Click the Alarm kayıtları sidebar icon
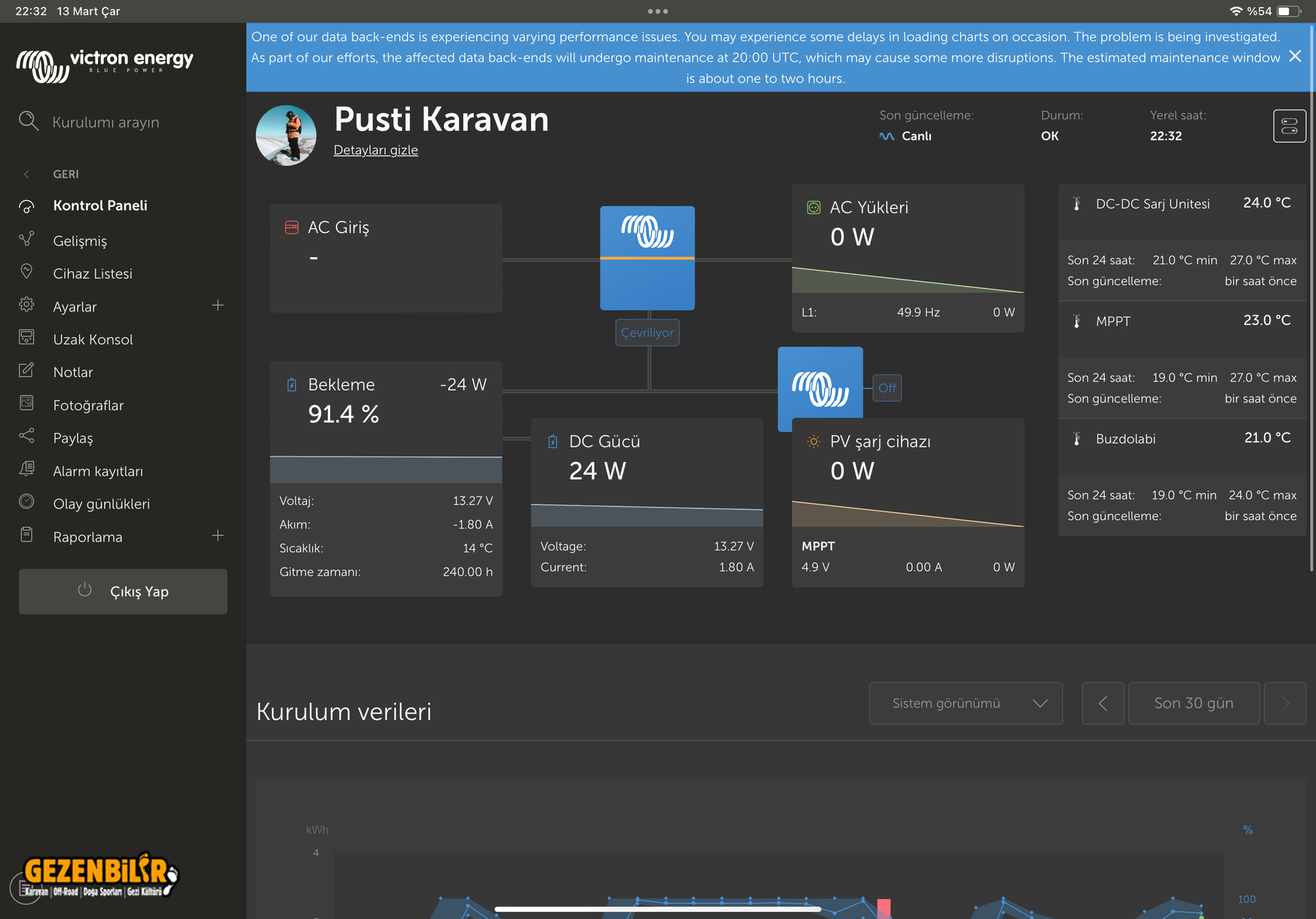 [x=27, y=470]
